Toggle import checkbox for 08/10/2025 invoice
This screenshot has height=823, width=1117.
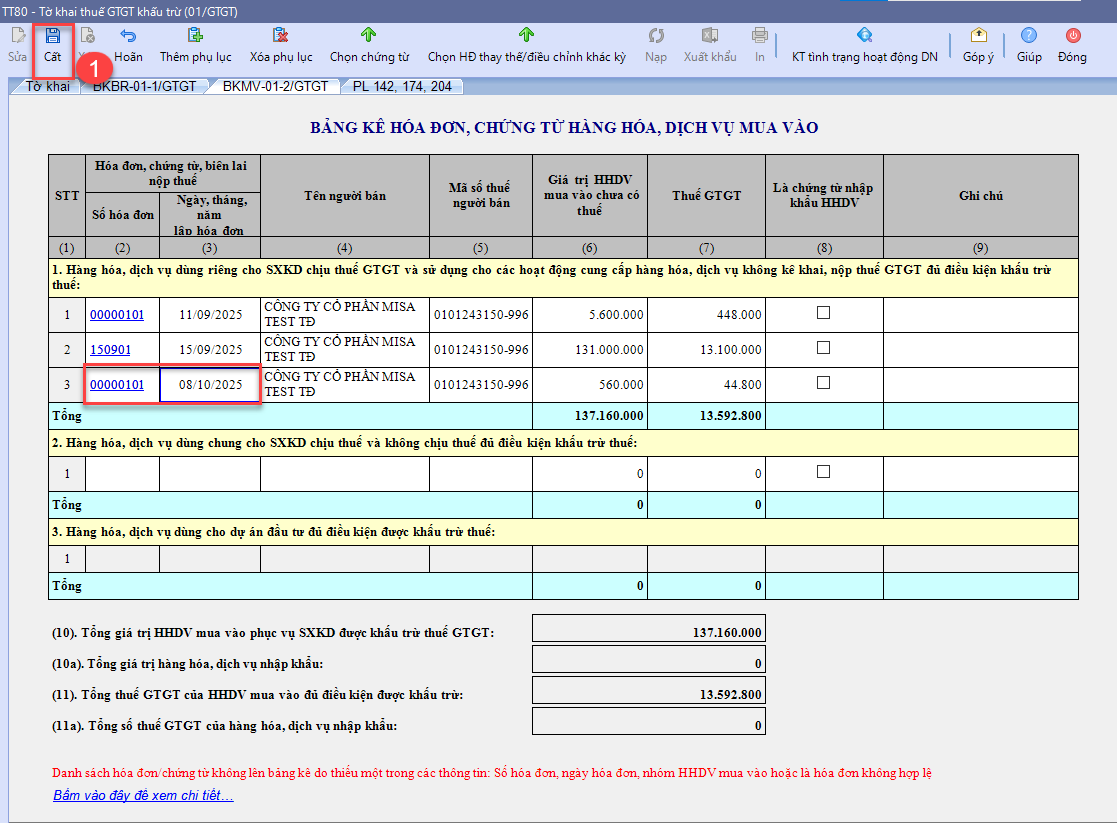(x=824, y=383)
